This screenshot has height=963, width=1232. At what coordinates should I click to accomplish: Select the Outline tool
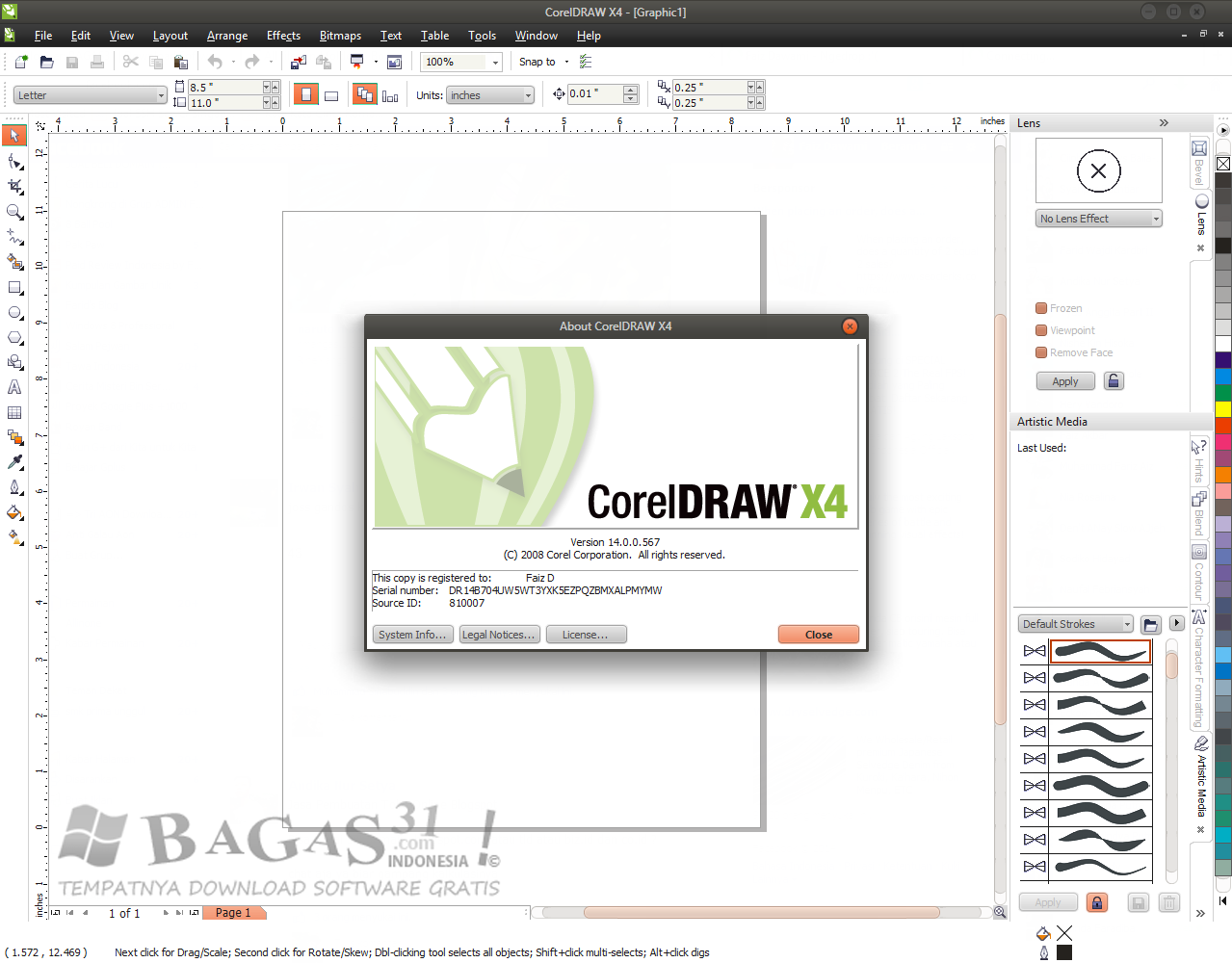click(x=14, y=487)
